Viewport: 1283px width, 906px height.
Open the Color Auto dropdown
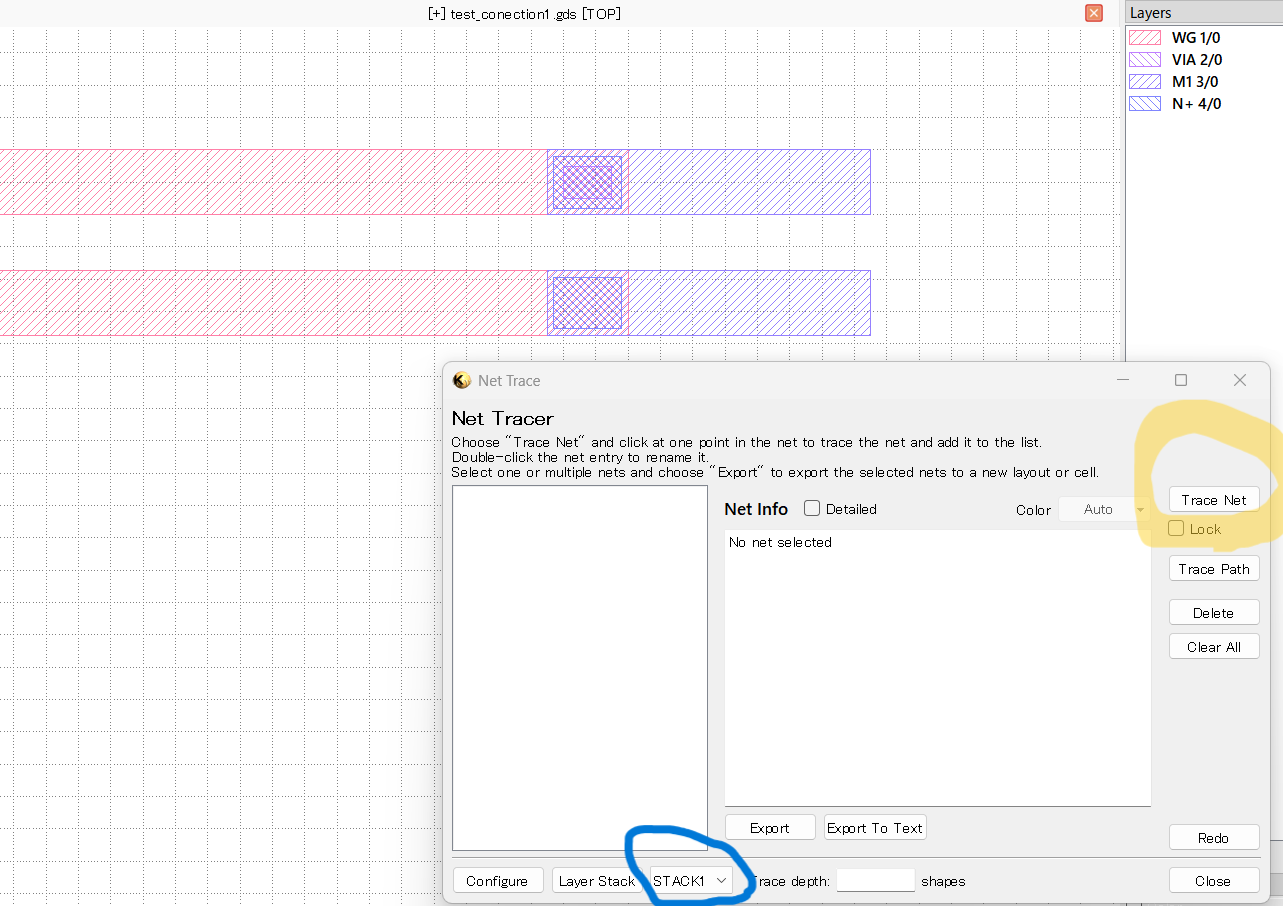[x=1104, y=509]
